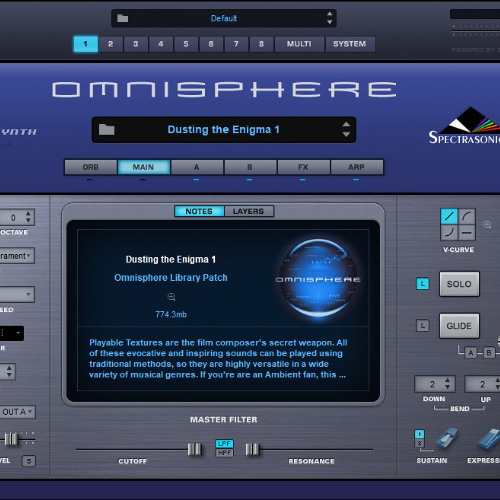Select the concave velocity curve icon
The height and width of the screenshot is (500, 500).
(449, 232)
